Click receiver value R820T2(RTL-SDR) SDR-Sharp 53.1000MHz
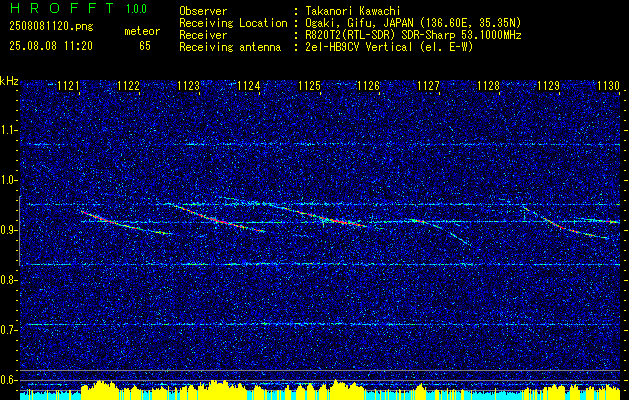629x400 pixels. pyautogui.click(x=412, y=35)
